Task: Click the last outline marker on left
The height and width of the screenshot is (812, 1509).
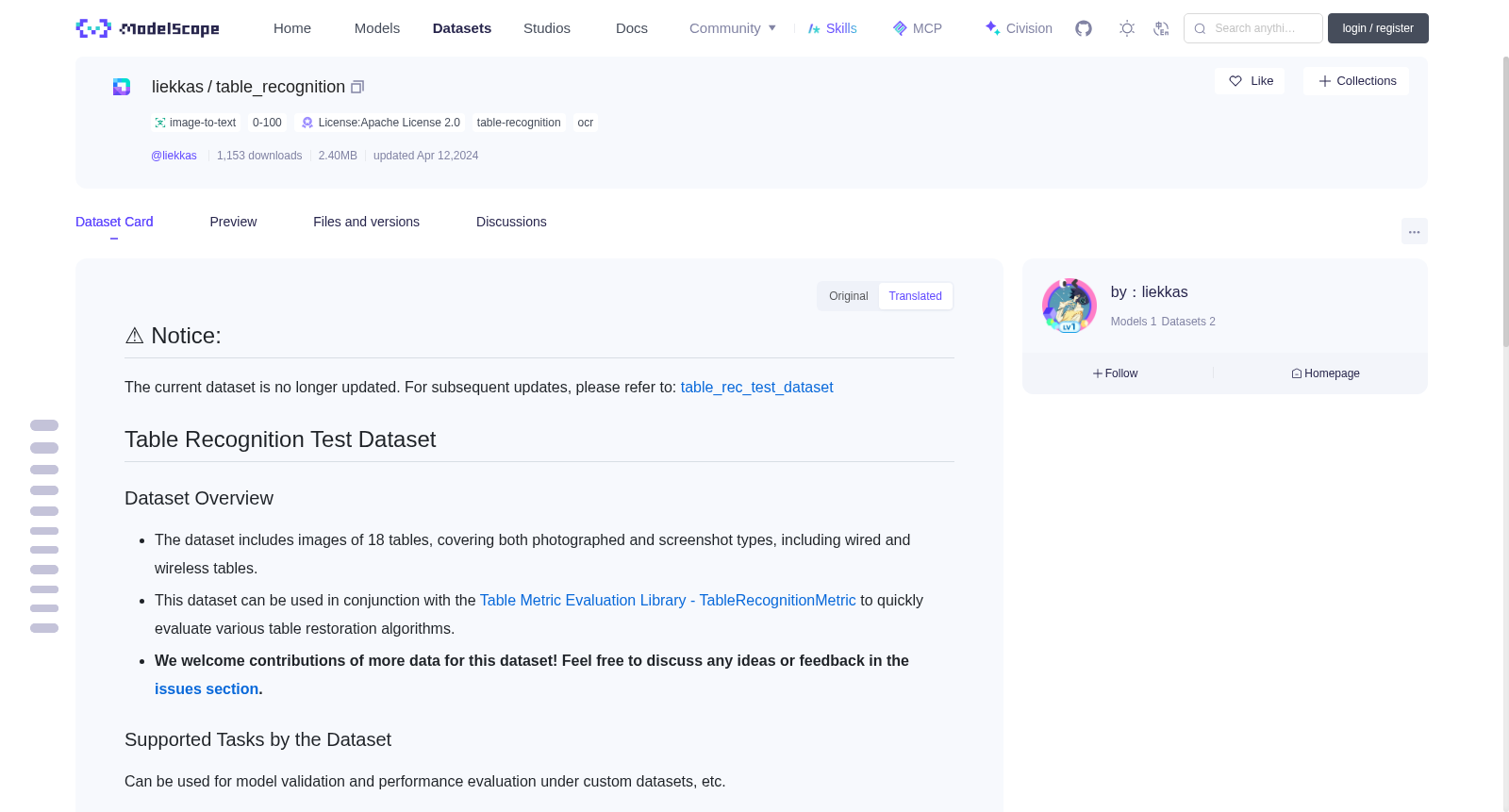Action: point(44,628)
